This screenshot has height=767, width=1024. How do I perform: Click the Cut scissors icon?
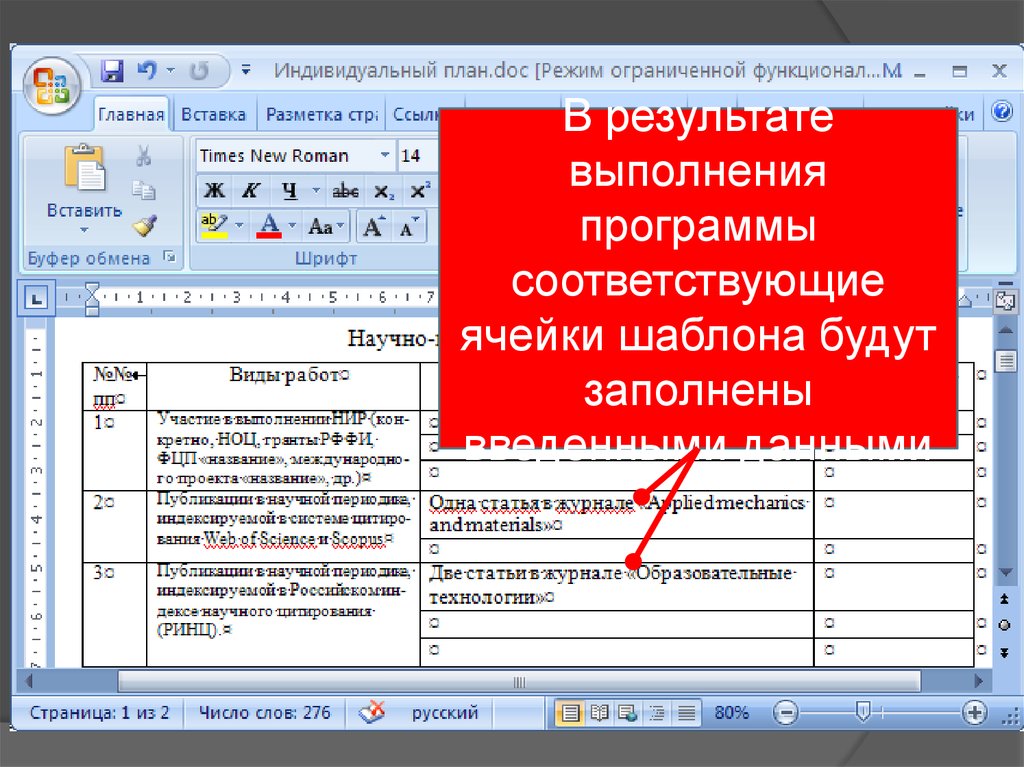click(x=144, y=155)
